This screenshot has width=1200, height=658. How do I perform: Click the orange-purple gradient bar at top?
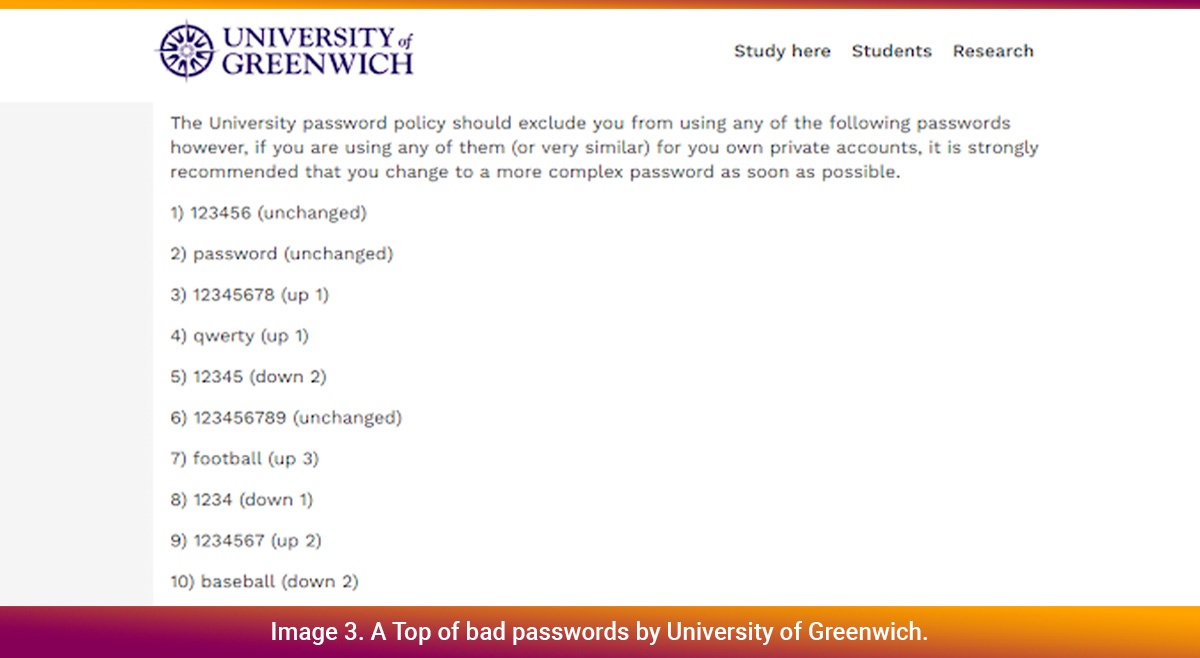pos(600,4)
